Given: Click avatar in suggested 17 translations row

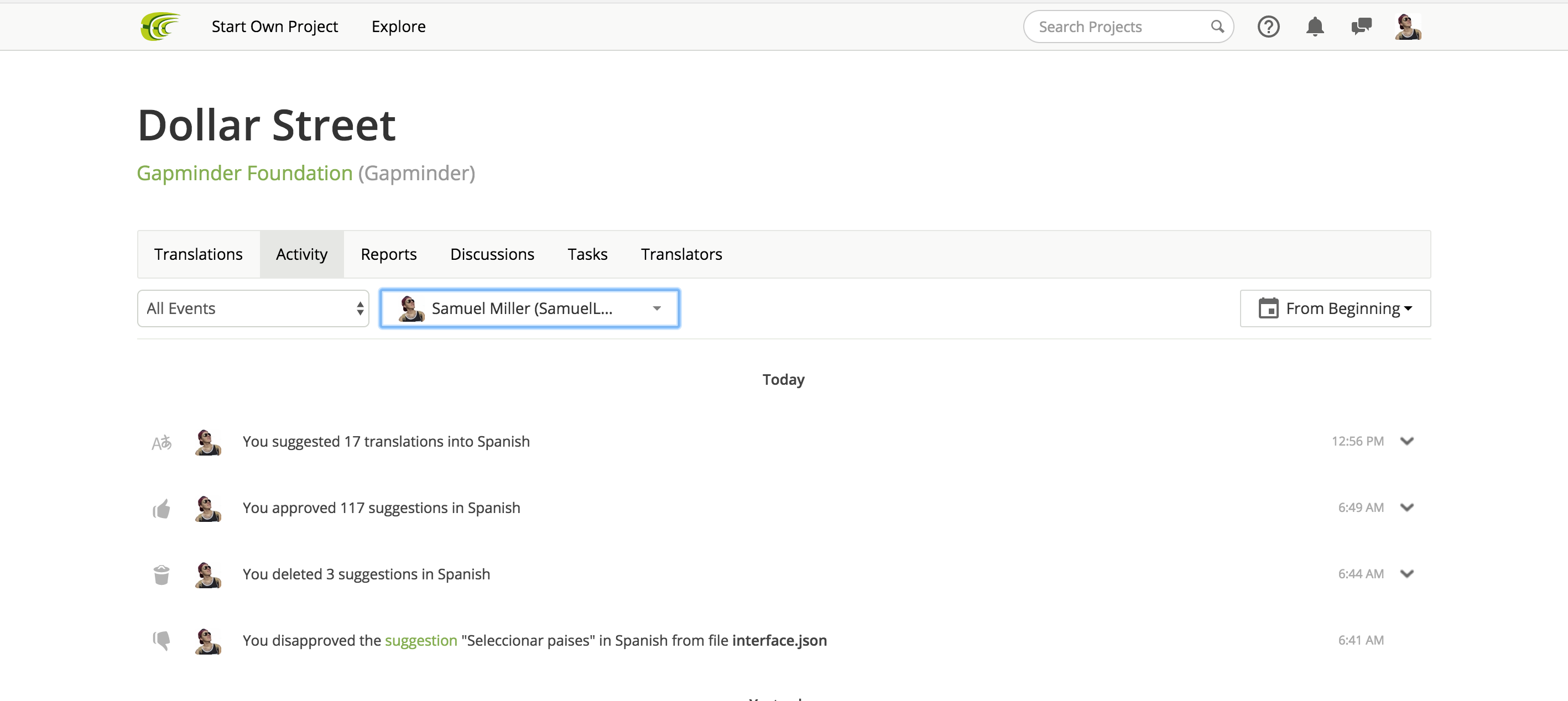Looking at the screenshot, I should [x=207, y=442].
